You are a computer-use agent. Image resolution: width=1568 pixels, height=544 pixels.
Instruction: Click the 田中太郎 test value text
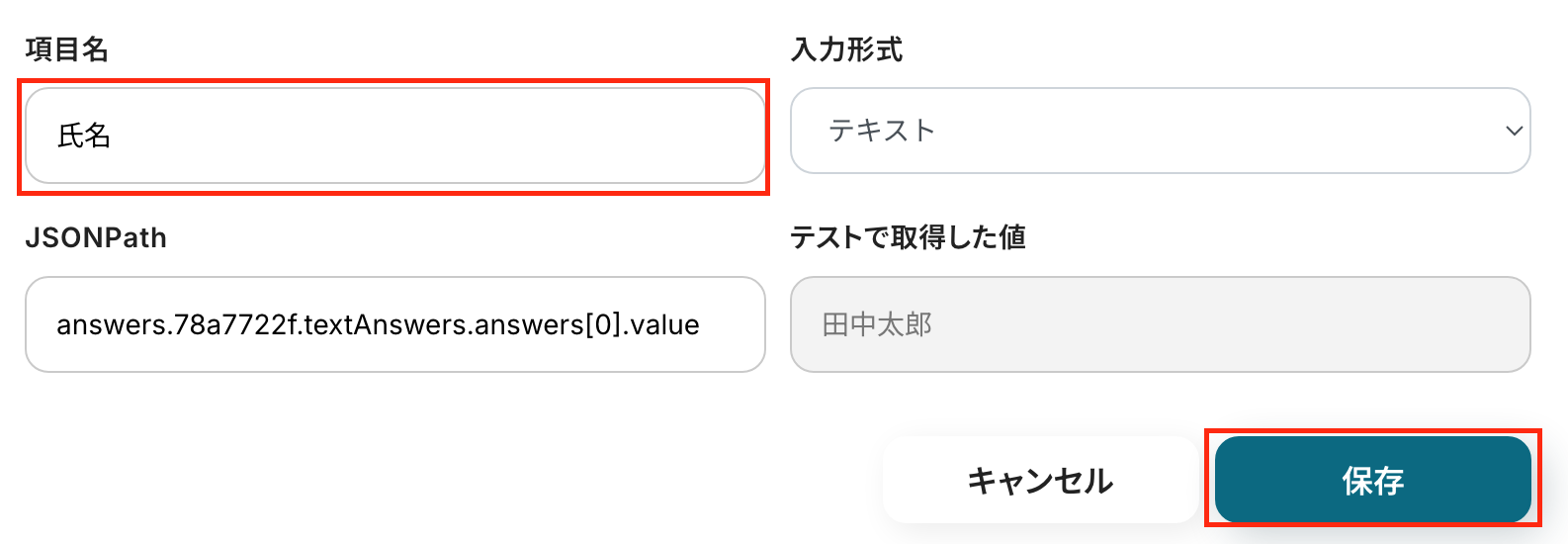(x=877, y=324)
